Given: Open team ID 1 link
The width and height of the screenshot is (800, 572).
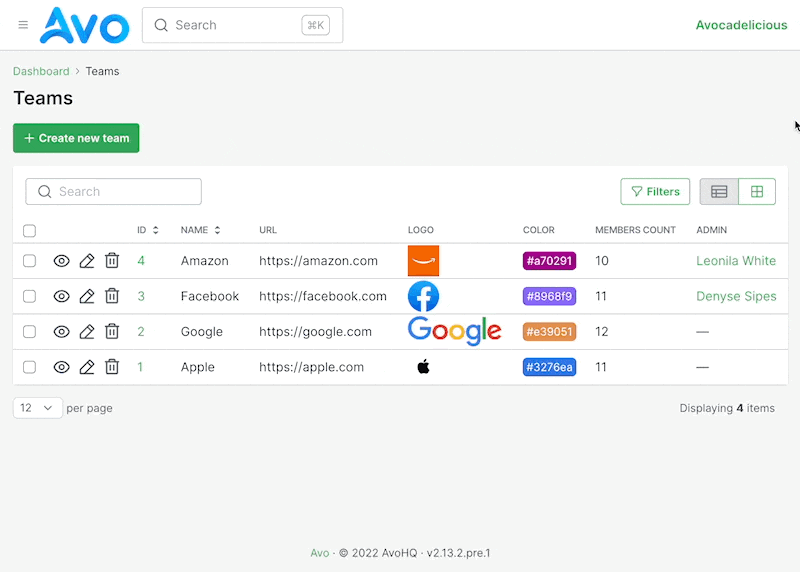Looking at the screenshot, I should tap(140, 367).
